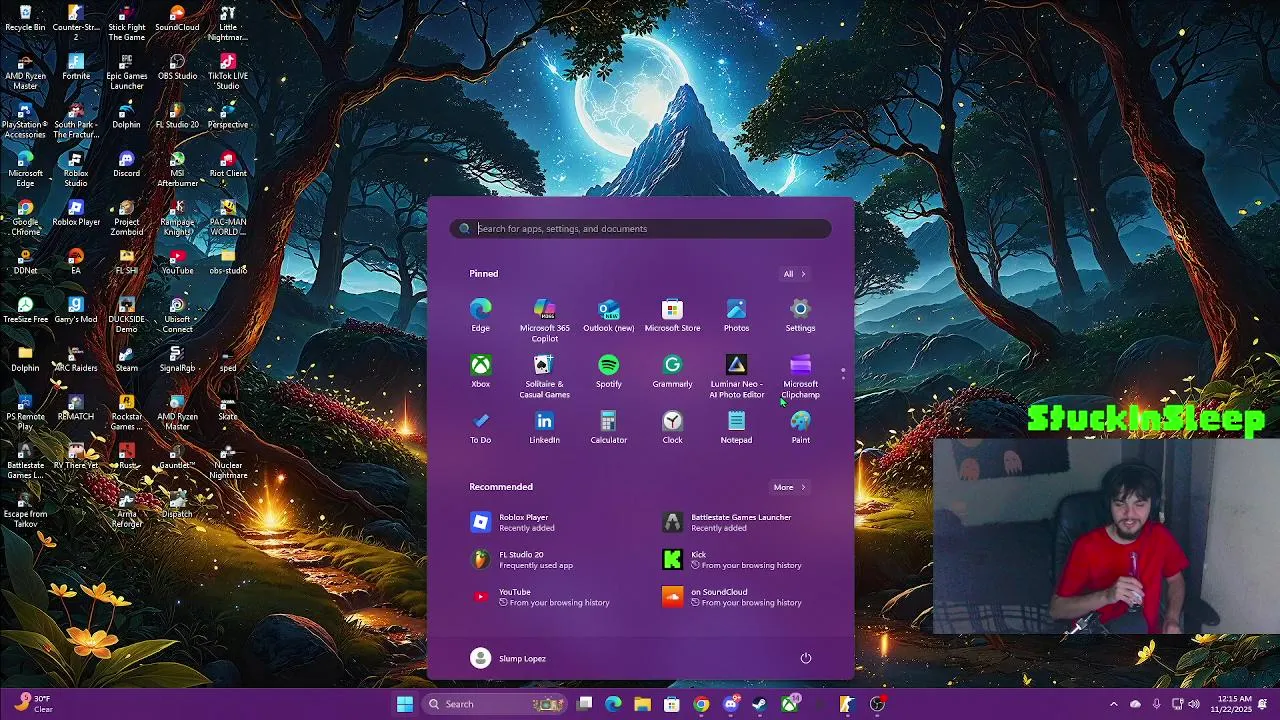This screenshot has height=720, width=1280.
Task: Select the Project Zomboid desktop icon
Action: tap(126, 218)
